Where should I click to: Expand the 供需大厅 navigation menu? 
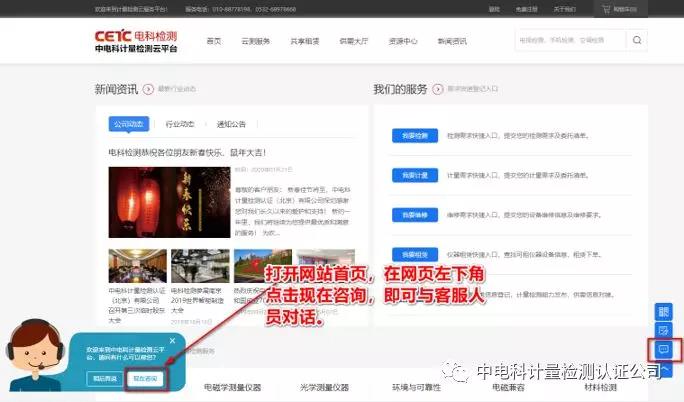353,41
